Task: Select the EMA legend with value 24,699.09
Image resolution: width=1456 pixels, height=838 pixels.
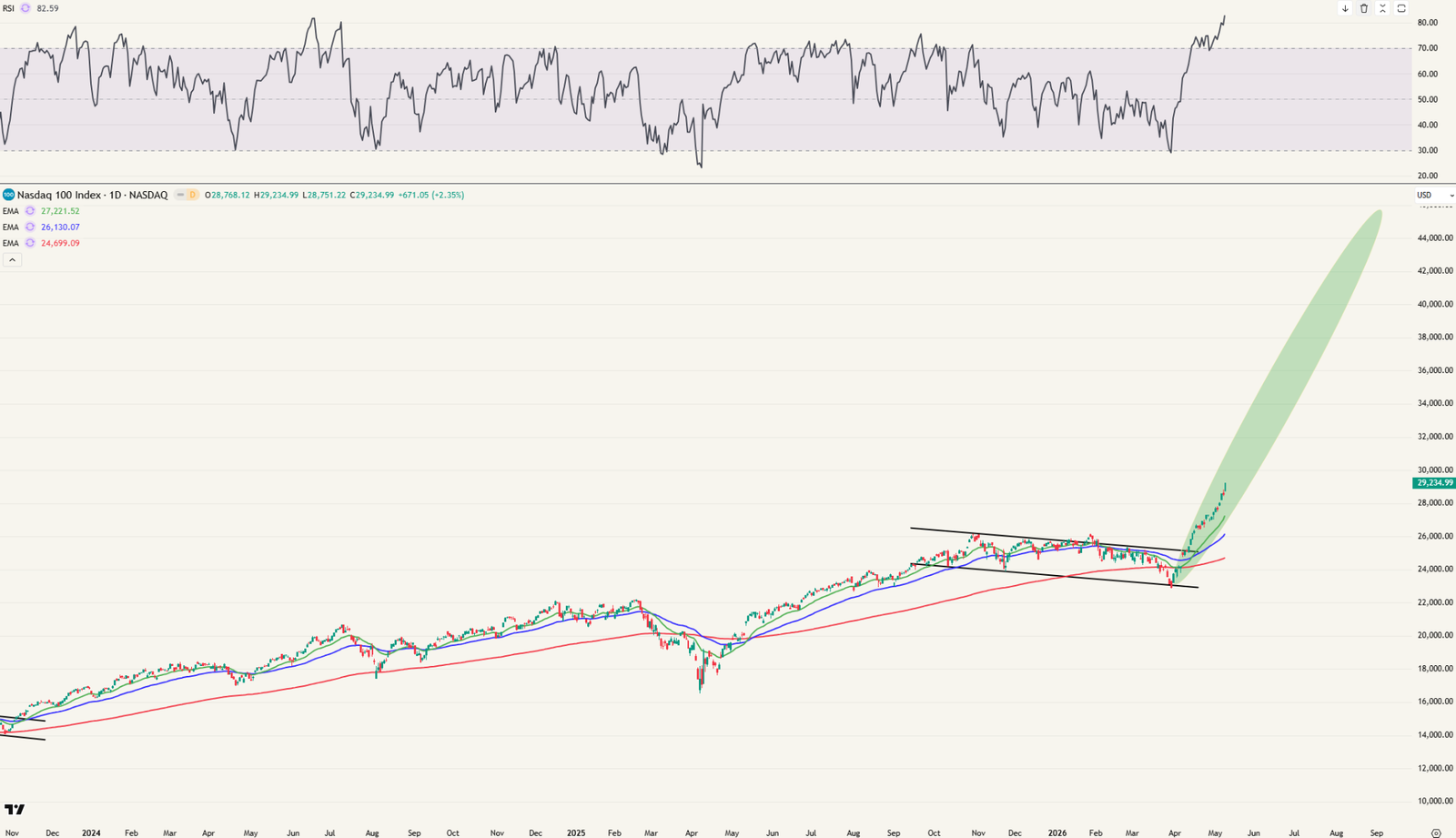Action: tap(41, 244)
